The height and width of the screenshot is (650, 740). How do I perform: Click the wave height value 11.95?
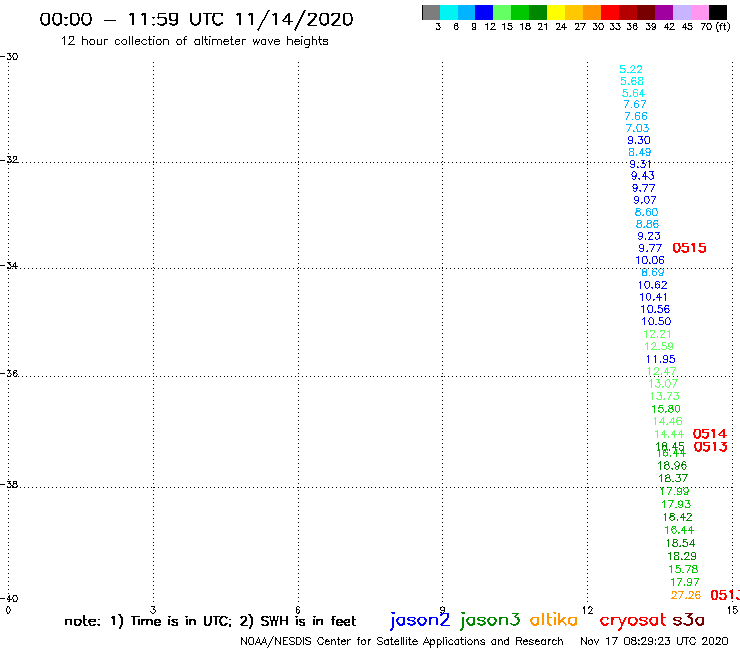click(x=661, y=359)
